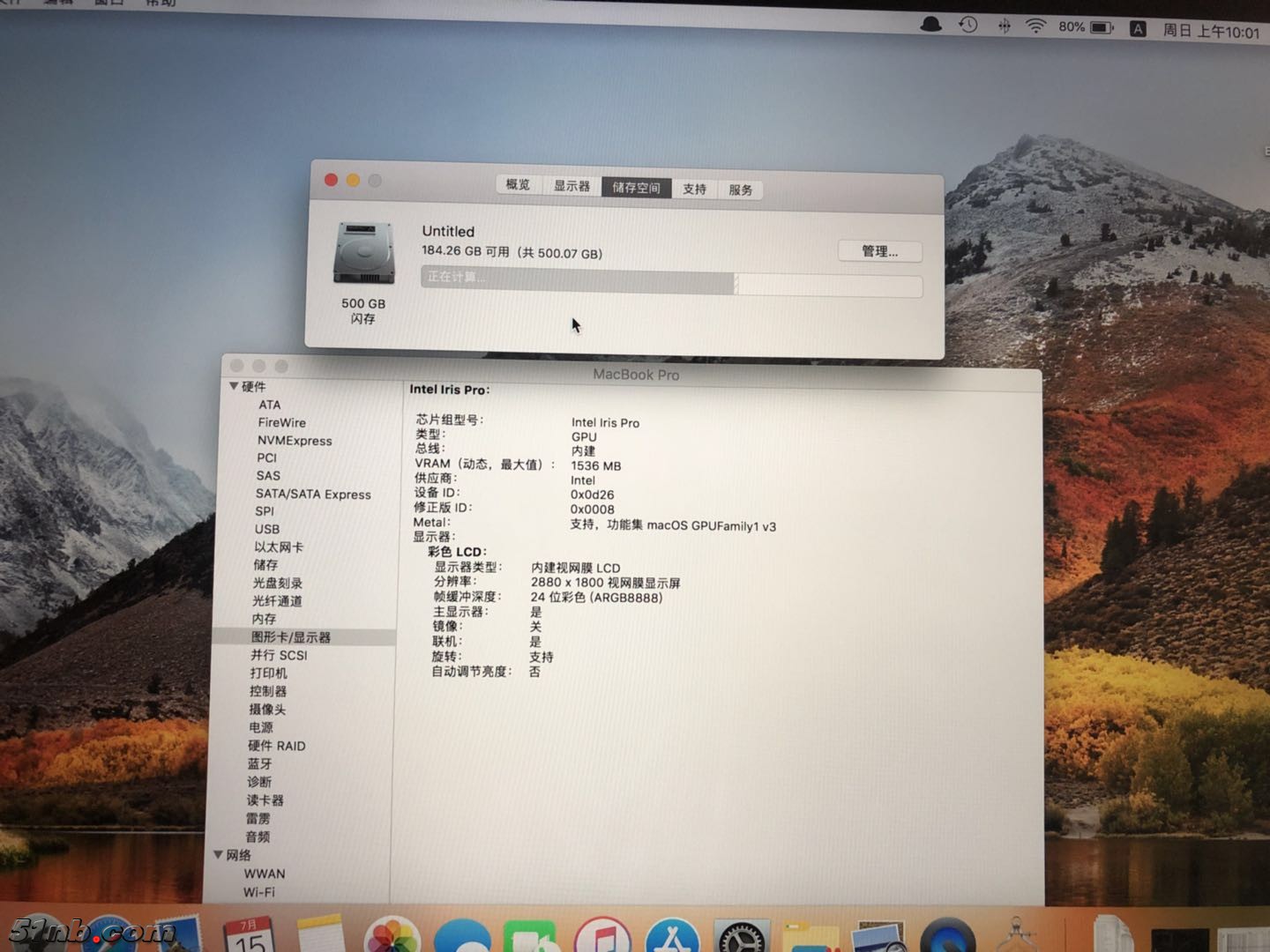Open the Time Machine menu bar icon
Screen dimensions: 1270x952
(967, 26)
